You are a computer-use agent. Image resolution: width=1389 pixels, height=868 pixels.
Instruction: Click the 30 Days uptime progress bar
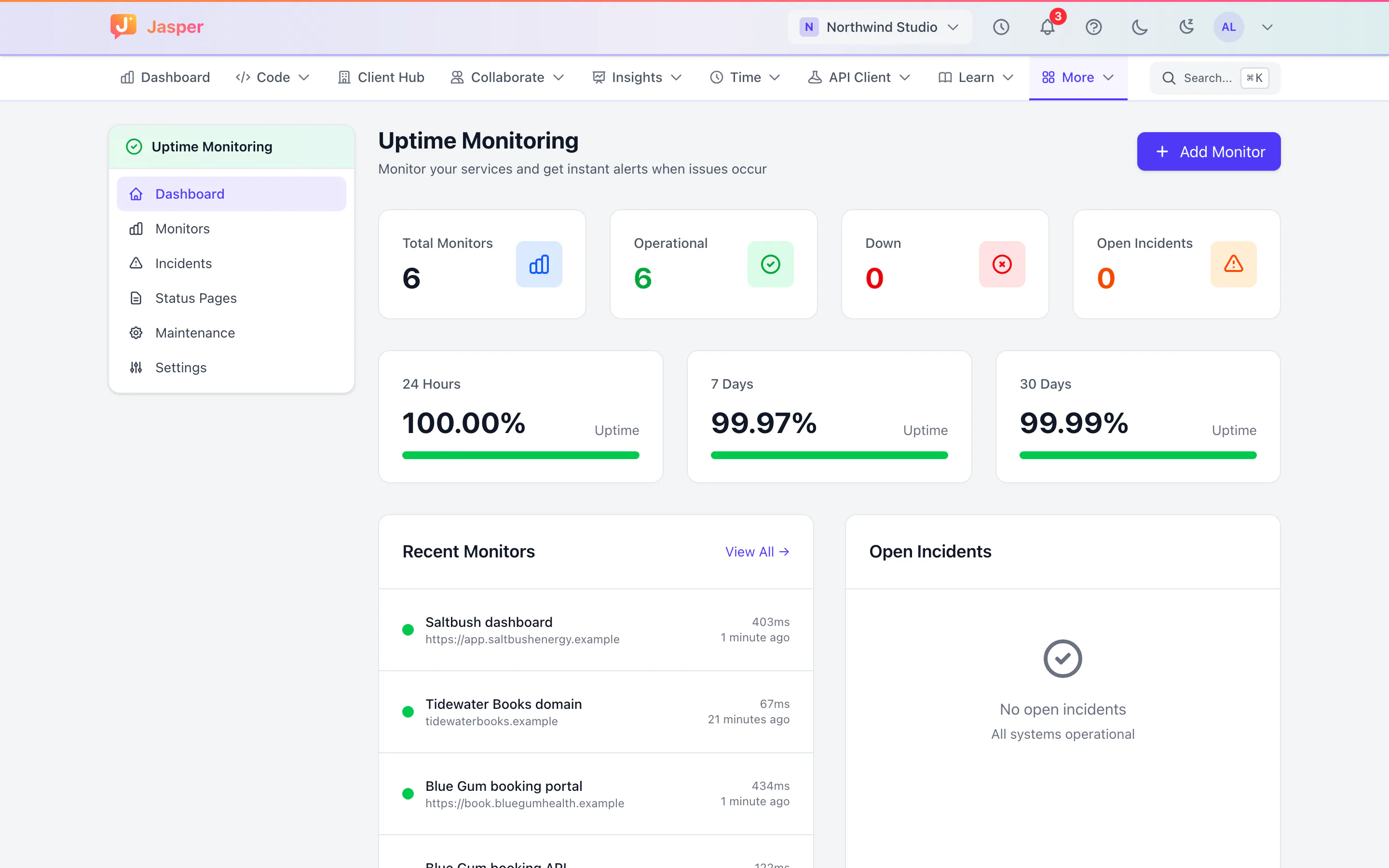tap(1138, 455)
